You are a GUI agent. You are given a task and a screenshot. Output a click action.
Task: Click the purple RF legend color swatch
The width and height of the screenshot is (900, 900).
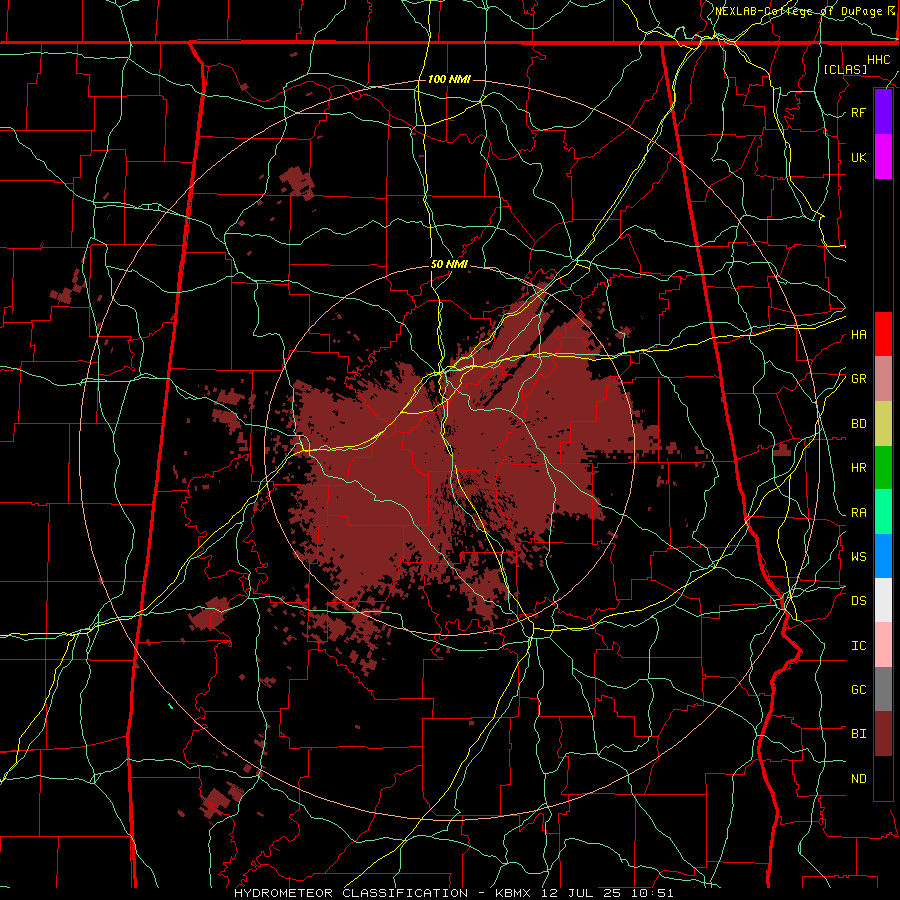pyautogui.click(x=883, y=112)
